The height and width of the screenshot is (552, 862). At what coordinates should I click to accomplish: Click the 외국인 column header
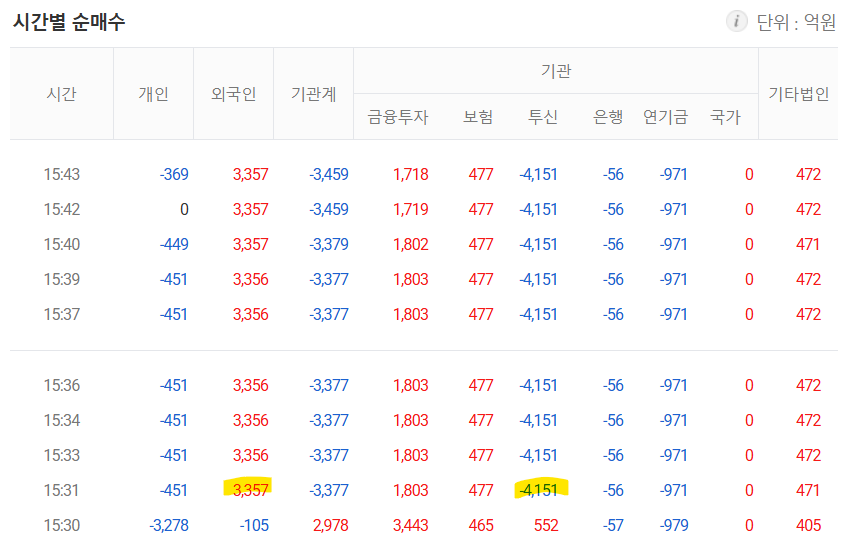[x=234, y=94]
